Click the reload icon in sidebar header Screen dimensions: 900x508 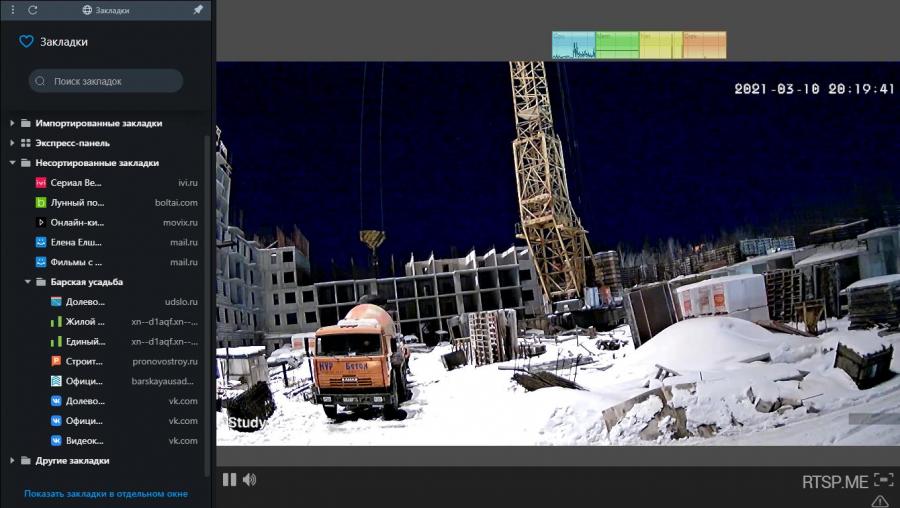tap(32, 9)
